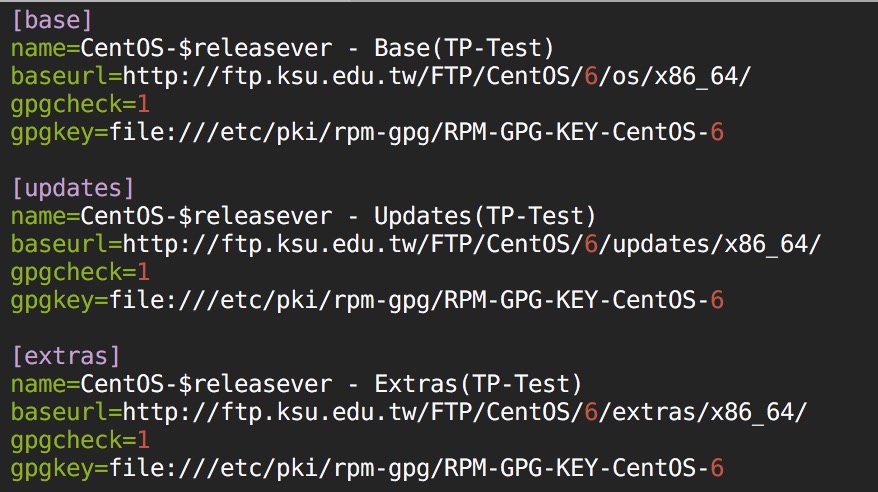The image size is (878, 492).
Task: Click the baseurl ending in /extras/x86_64/
Action: click(465, 413)
